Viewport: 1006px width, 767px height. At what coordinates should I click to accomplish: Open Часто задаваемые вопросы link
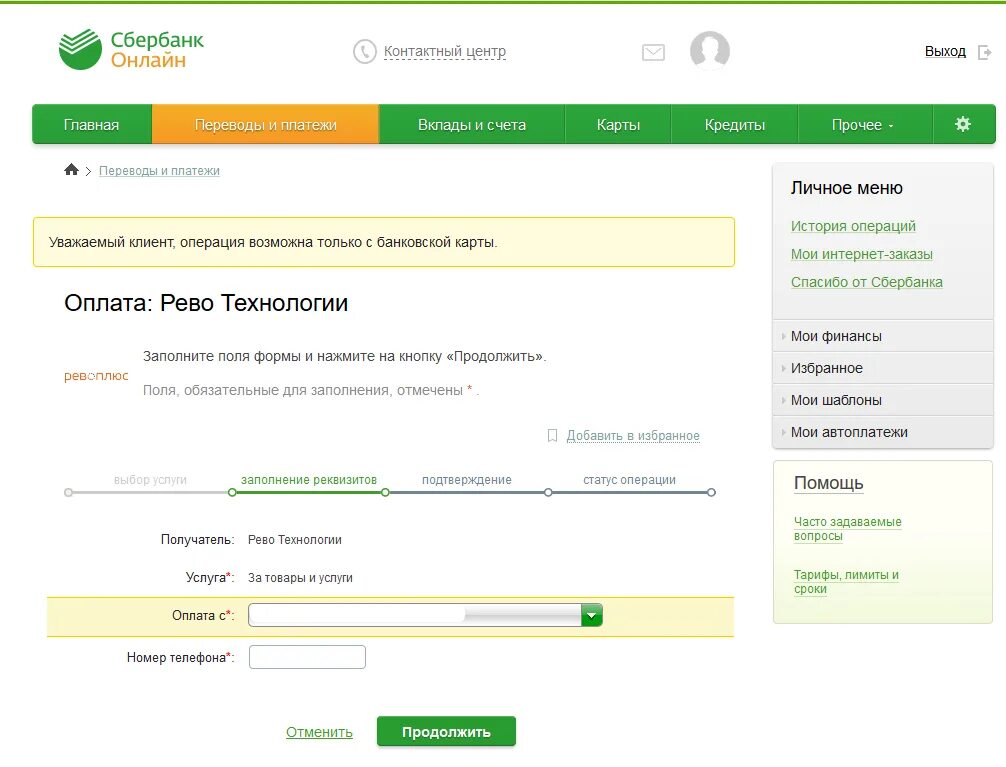pyautogui.click(x=848, y=529)
